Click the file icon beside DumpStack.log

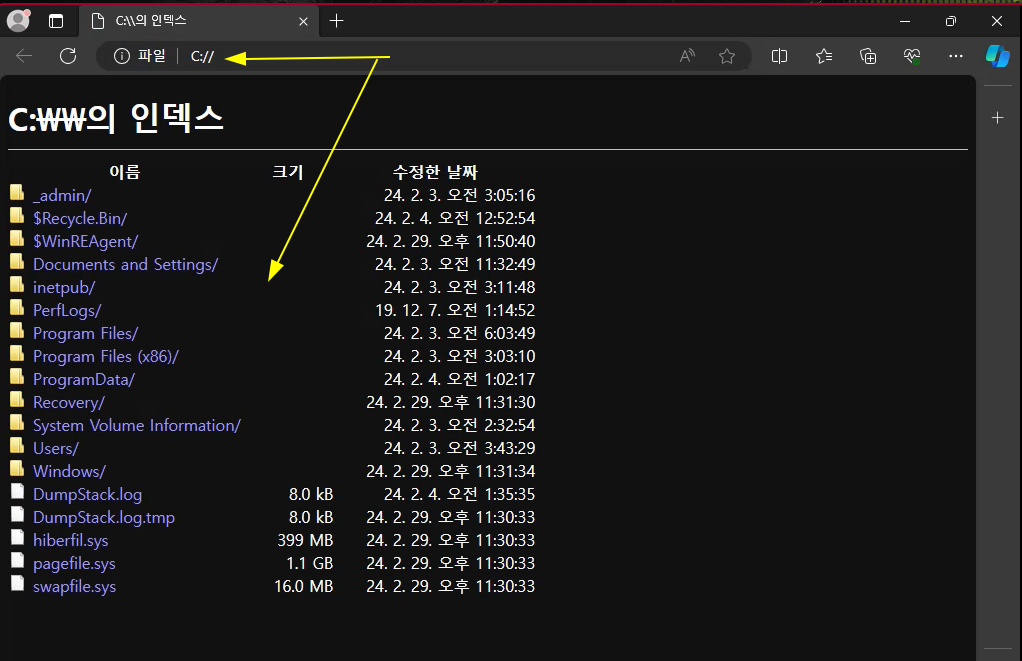(18, 492)
